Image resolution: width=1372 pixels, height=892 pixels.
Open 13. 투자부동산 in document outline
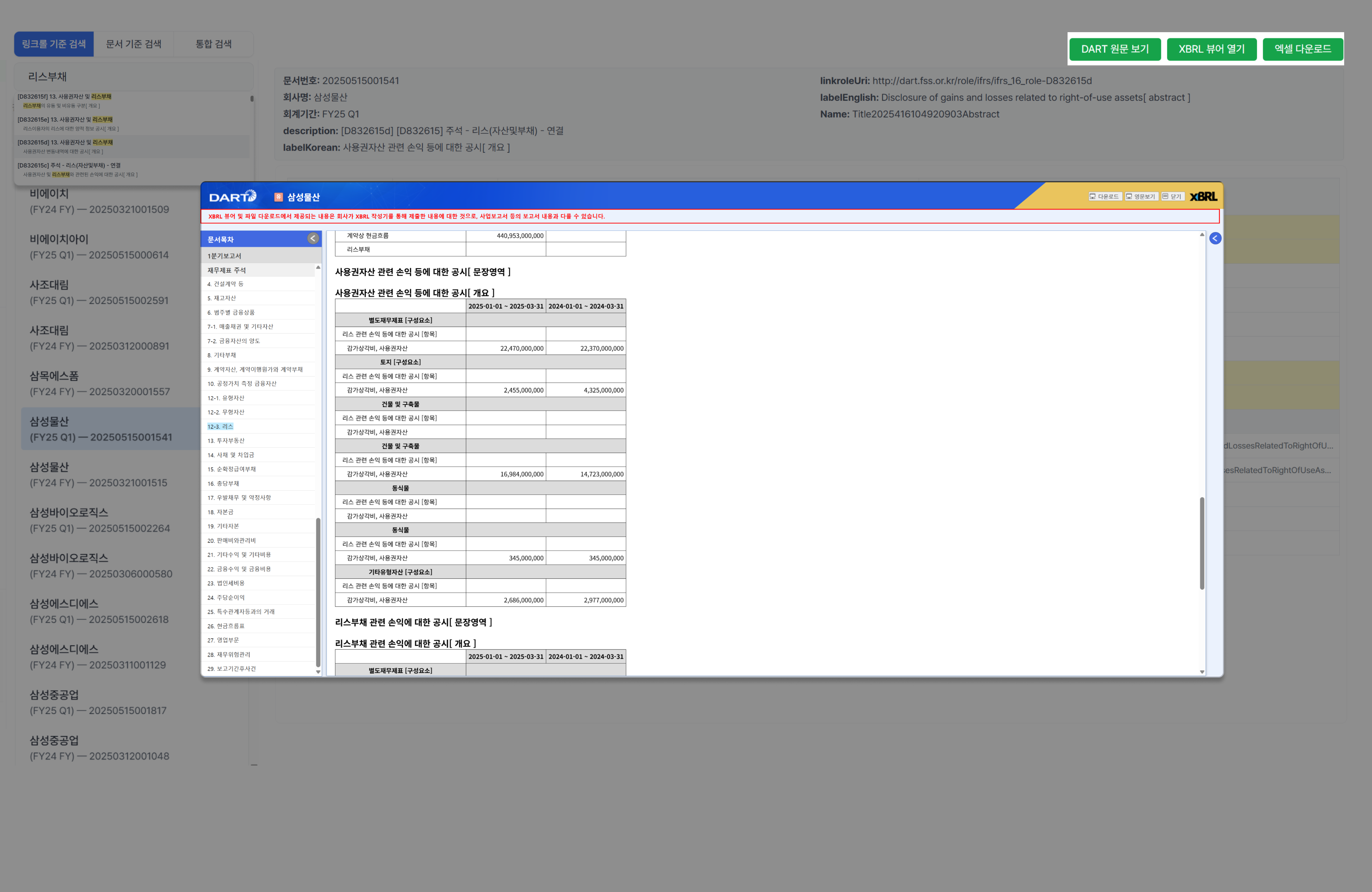[x=226, y=441]
